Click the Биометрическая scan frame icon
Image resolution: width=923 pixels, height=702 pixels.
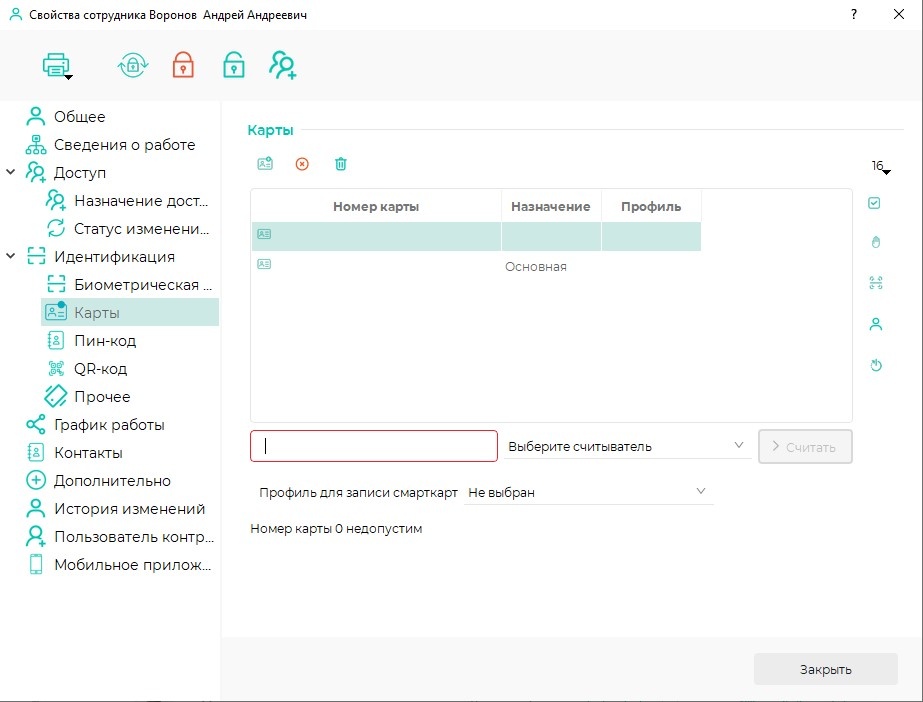point(56,285)
